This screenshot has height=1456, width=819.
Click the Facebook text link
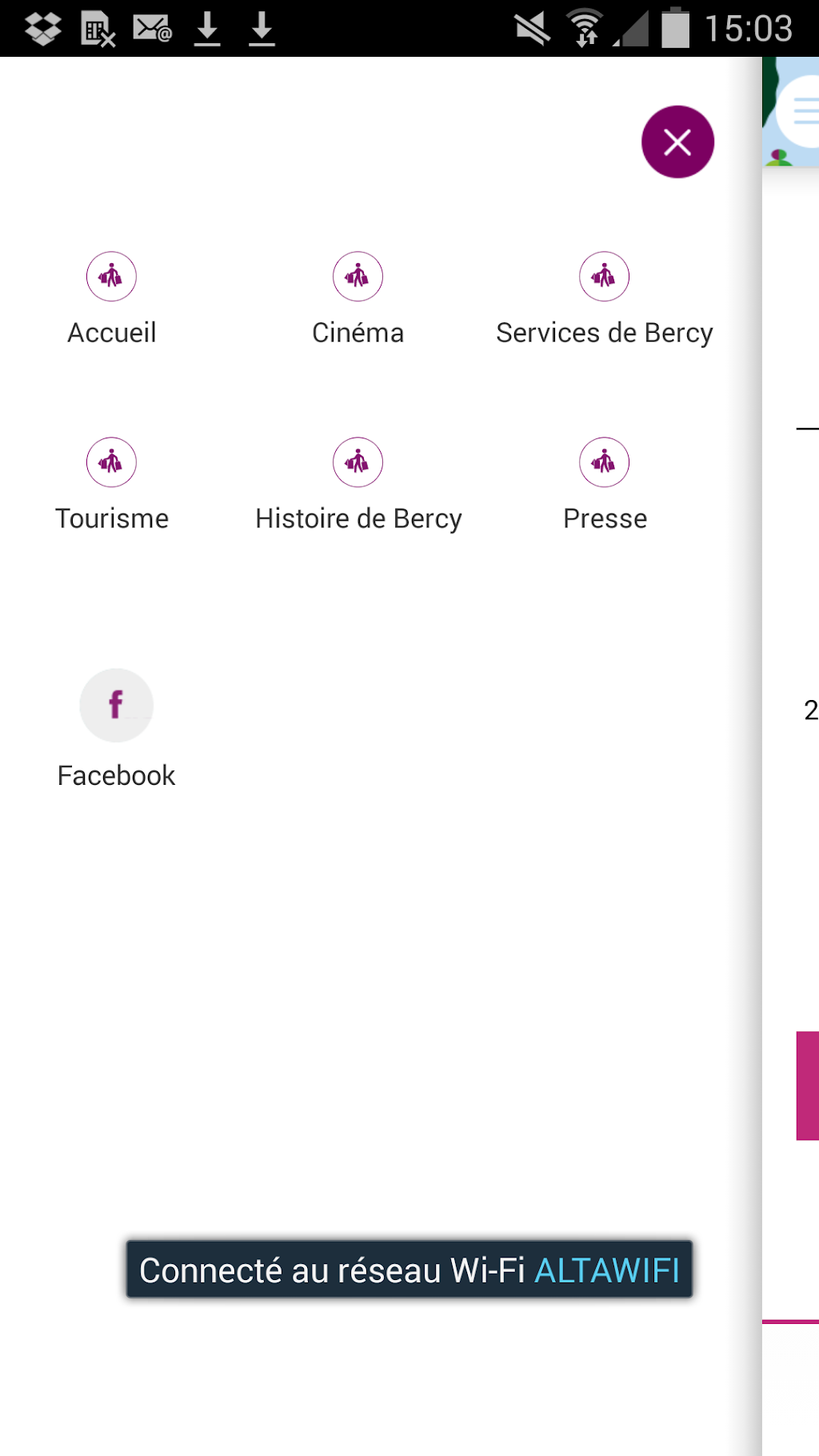tap(116, 775)
